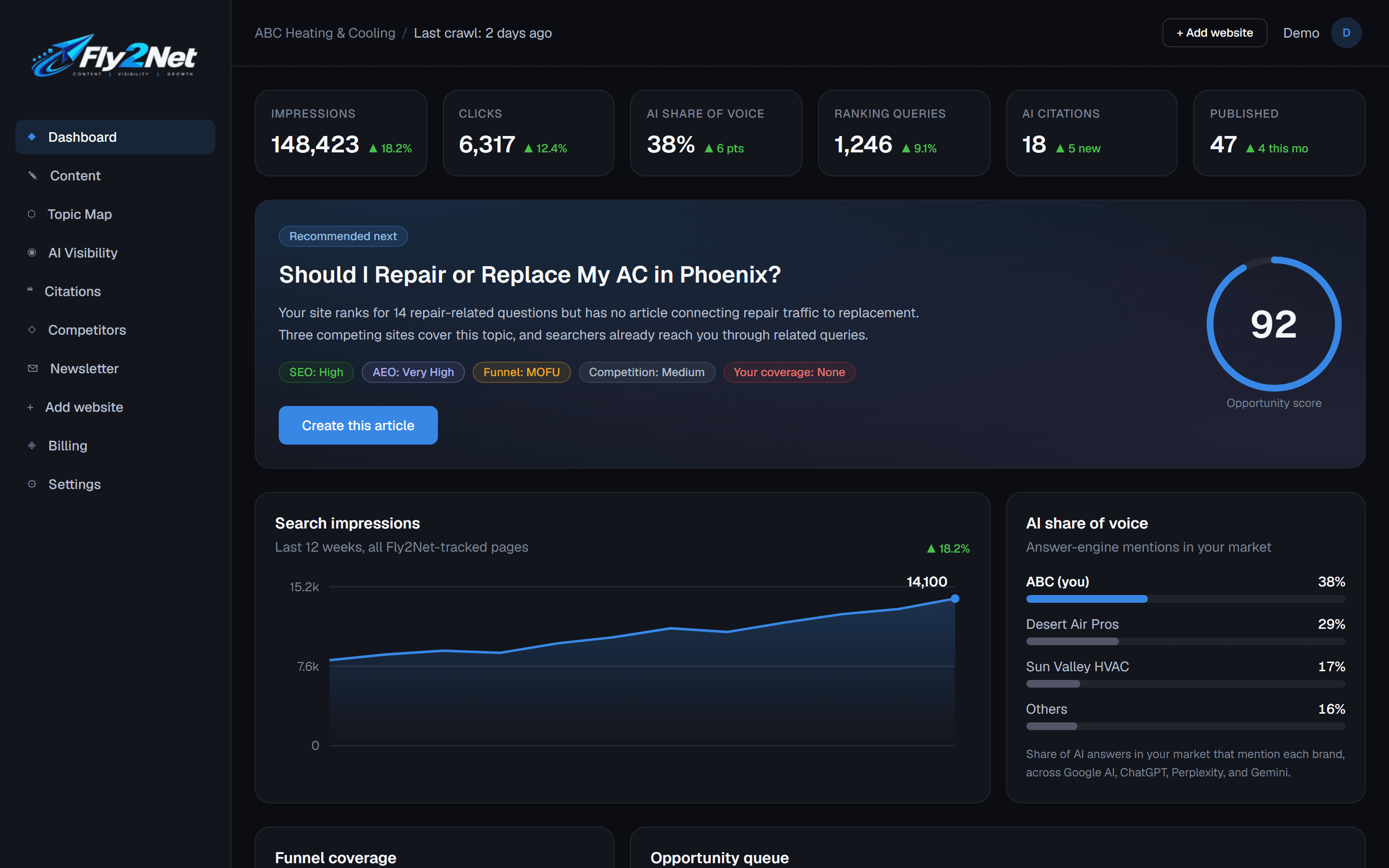Click the Last crawl: 2 days ago text
This screenshot has height=868, width=1389.
click(x=483, y=33)
